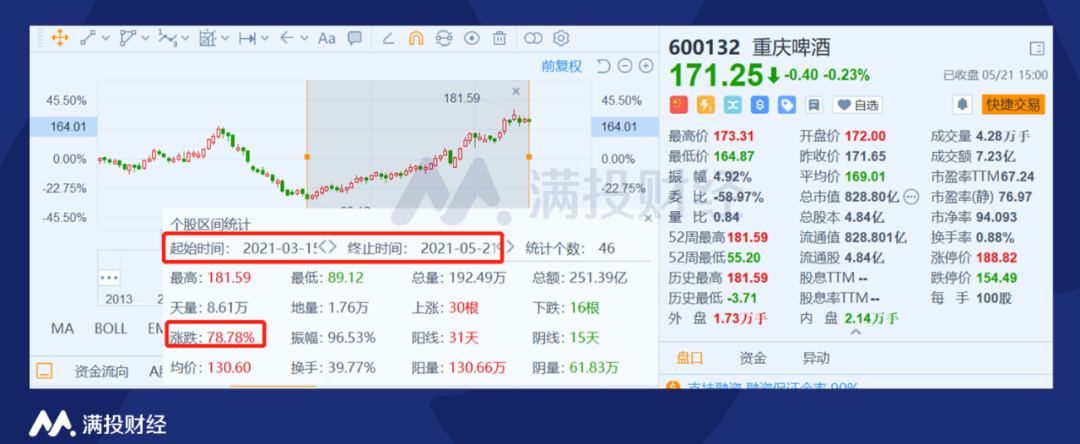Click the current price 171.25
Image resolution: width=1080 pixels, height=444 pixels.
(716, 74)
